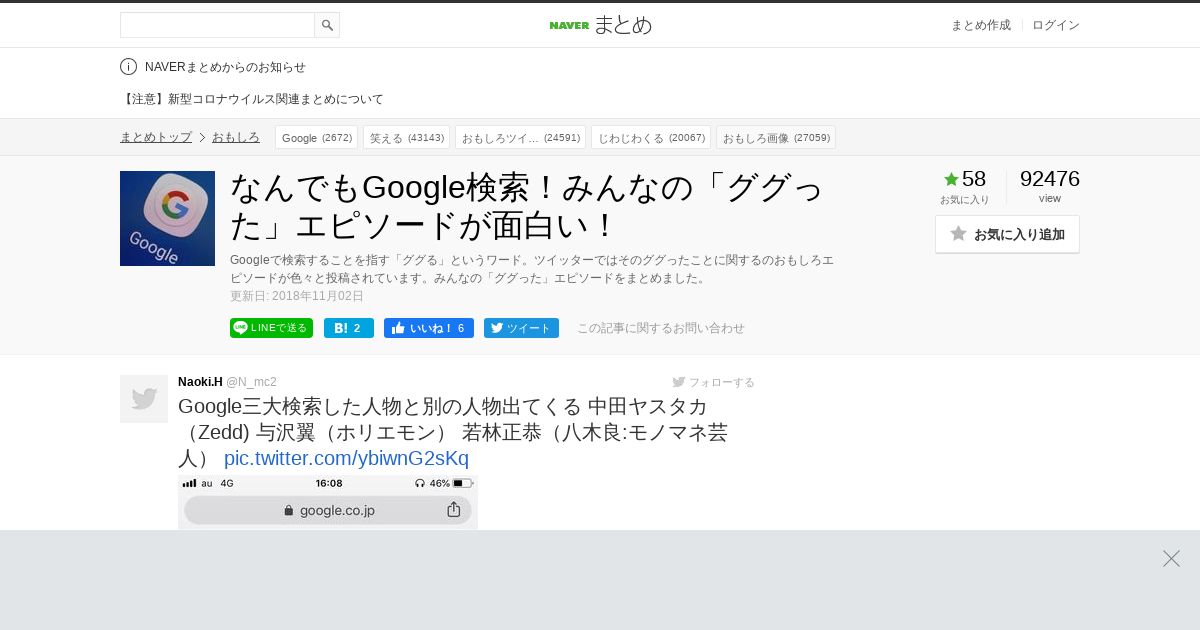Open この記事に関するお問い合わせ link
Image resolution: width=1200 pixels, height=630 pixels.
661,328
